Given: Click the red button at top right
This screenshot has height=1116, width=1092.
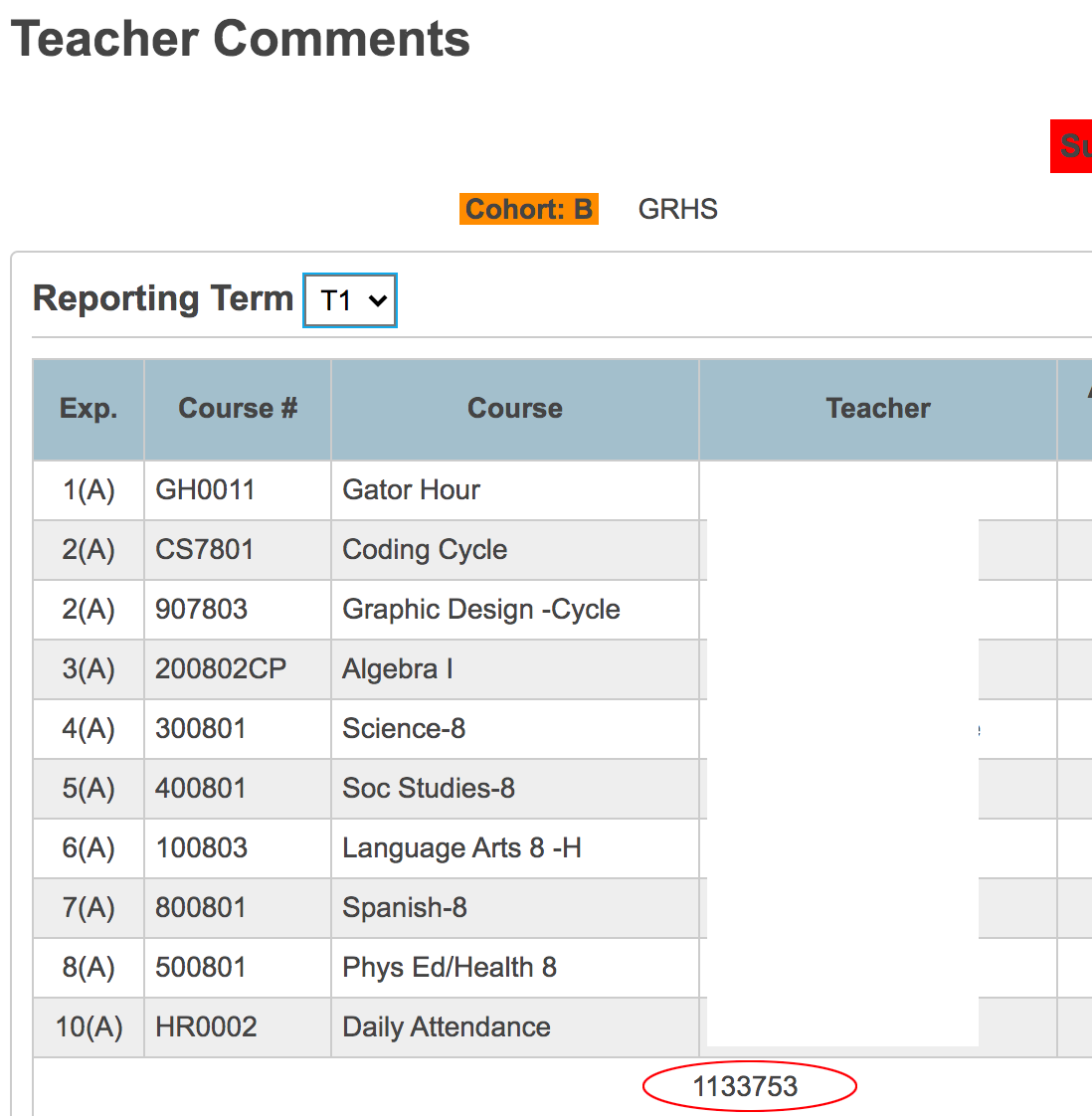Looking at the screenshot, I should coord(1071,146).
